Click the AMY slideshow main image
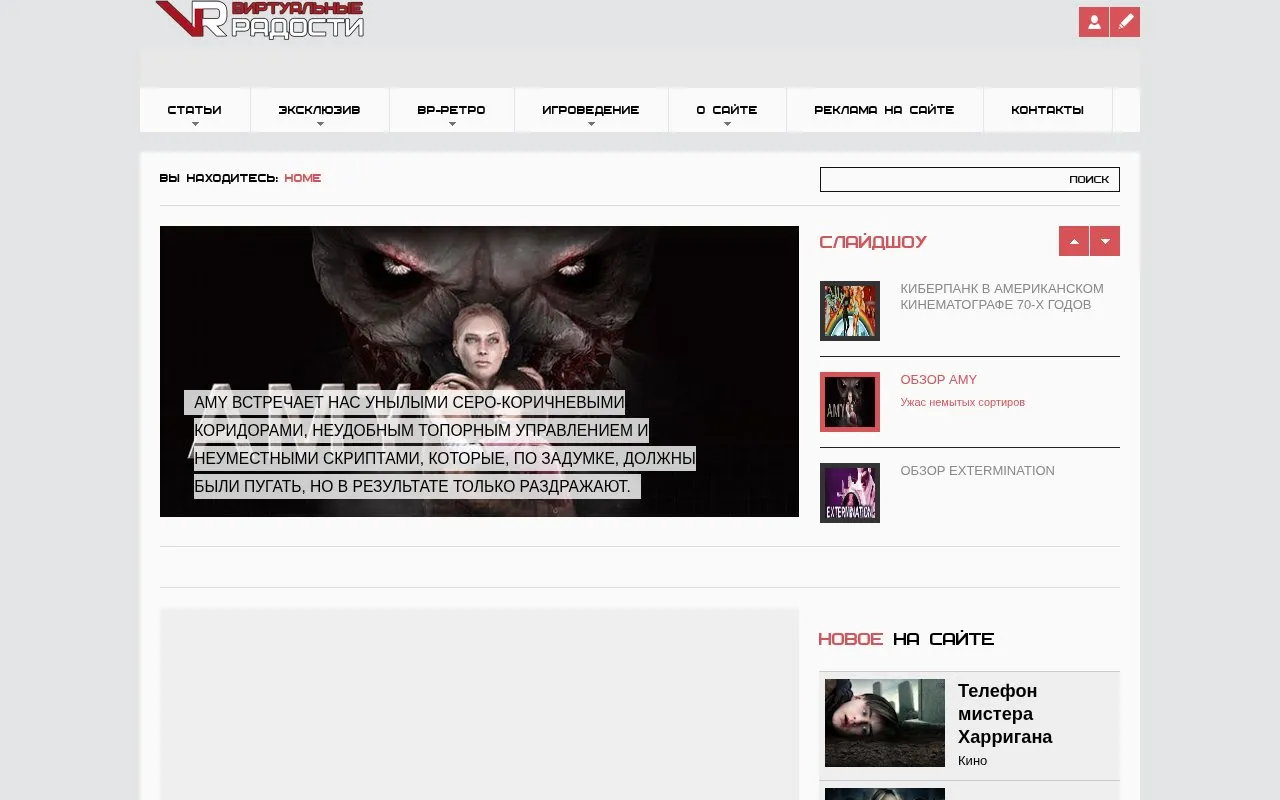Screen dimensions: 1280x800 coord(479,371)
